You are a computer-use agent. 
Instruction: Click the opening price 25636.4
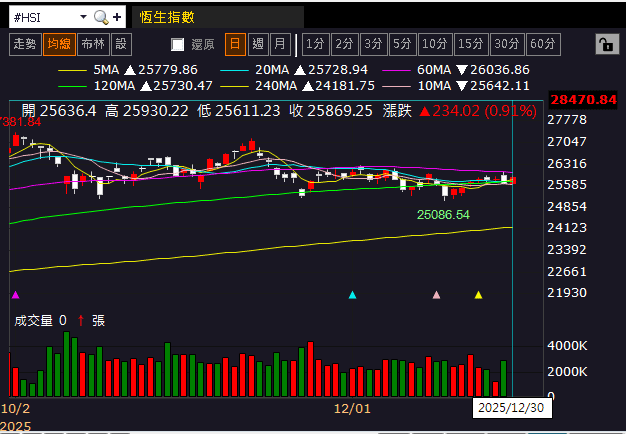point(68,111)
